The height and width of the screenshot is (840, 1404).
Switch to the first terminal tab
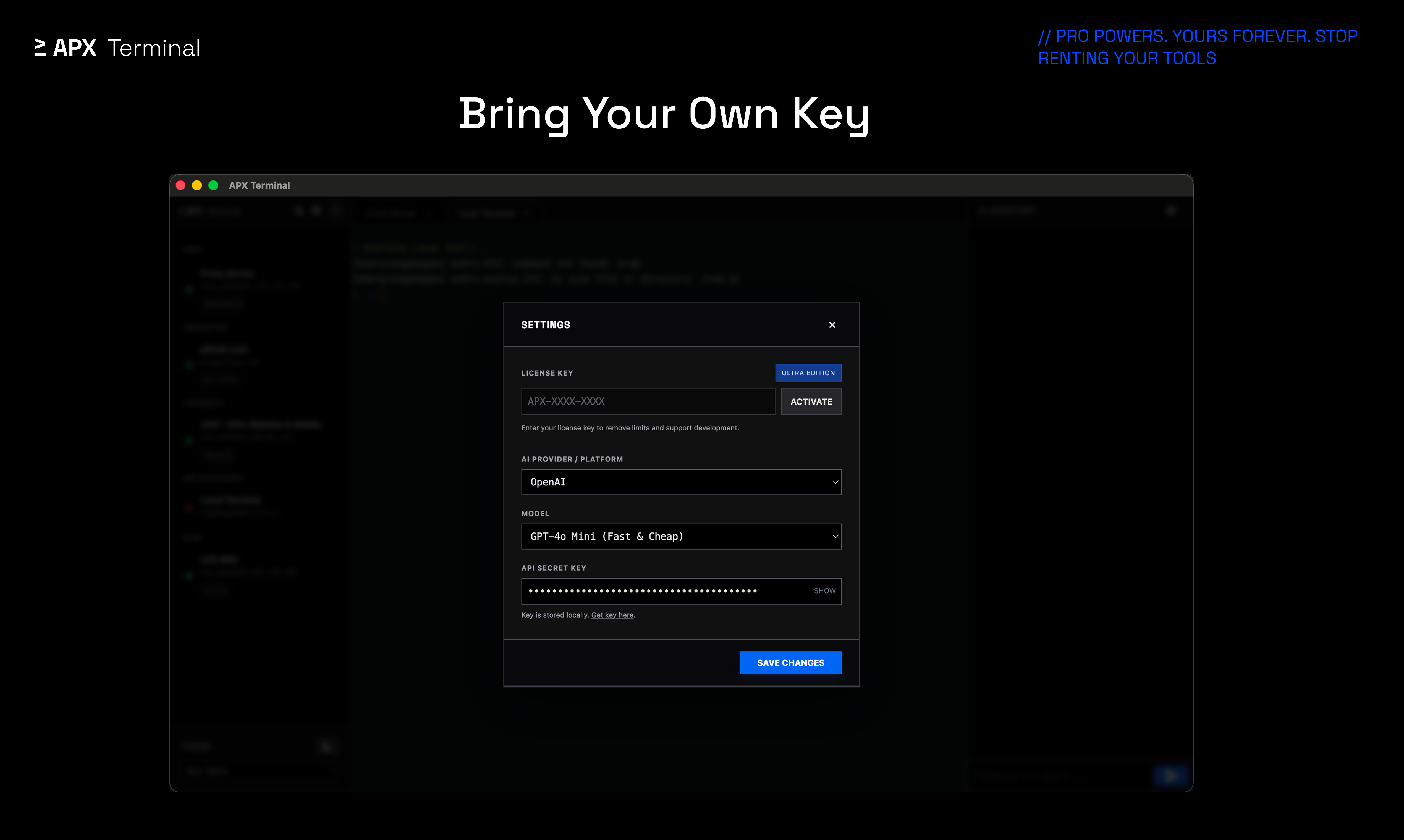pos(394,213)
